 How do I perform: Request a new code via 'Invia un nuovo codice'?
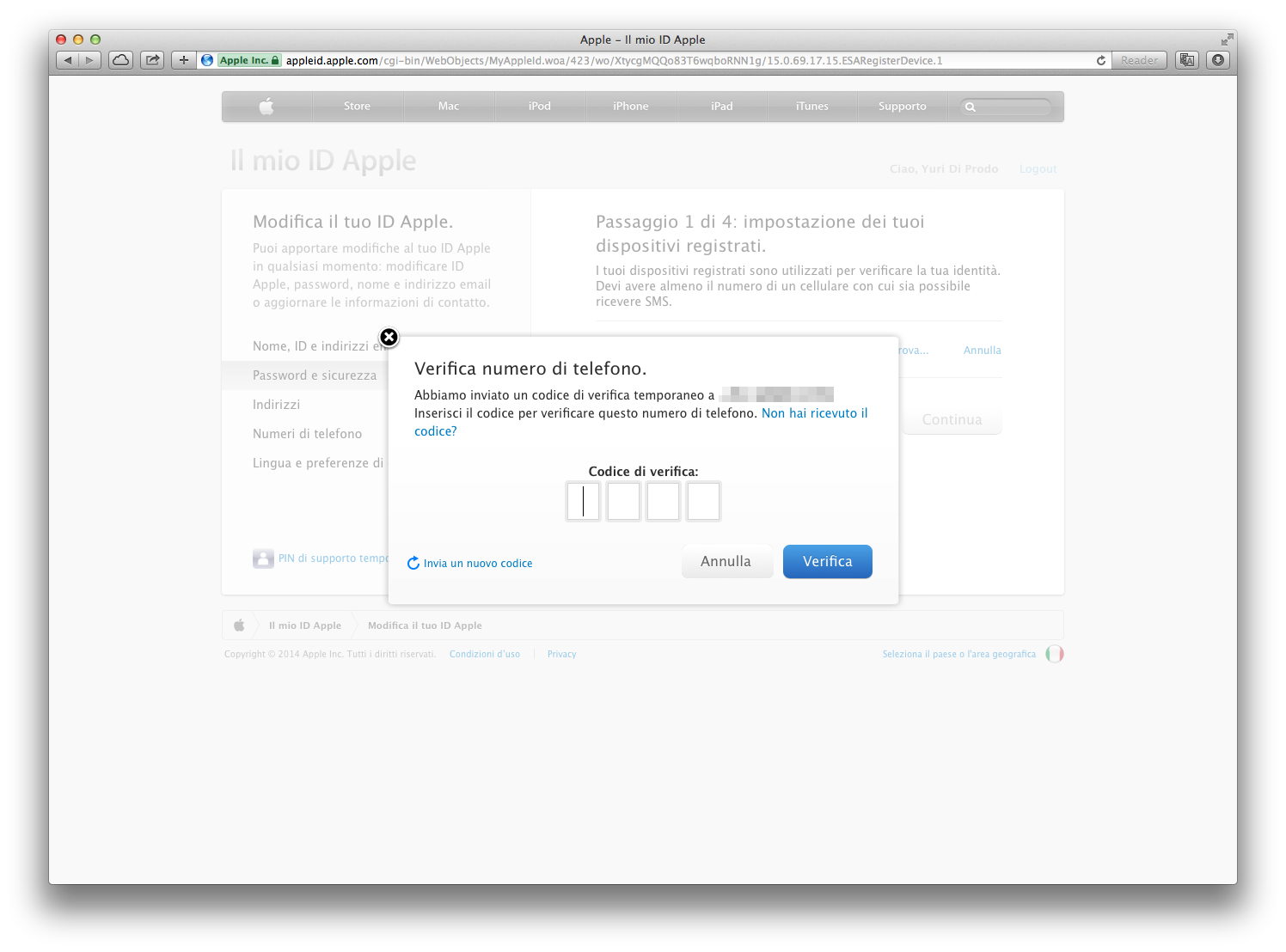pyautogui.click(x=470, y=564)
